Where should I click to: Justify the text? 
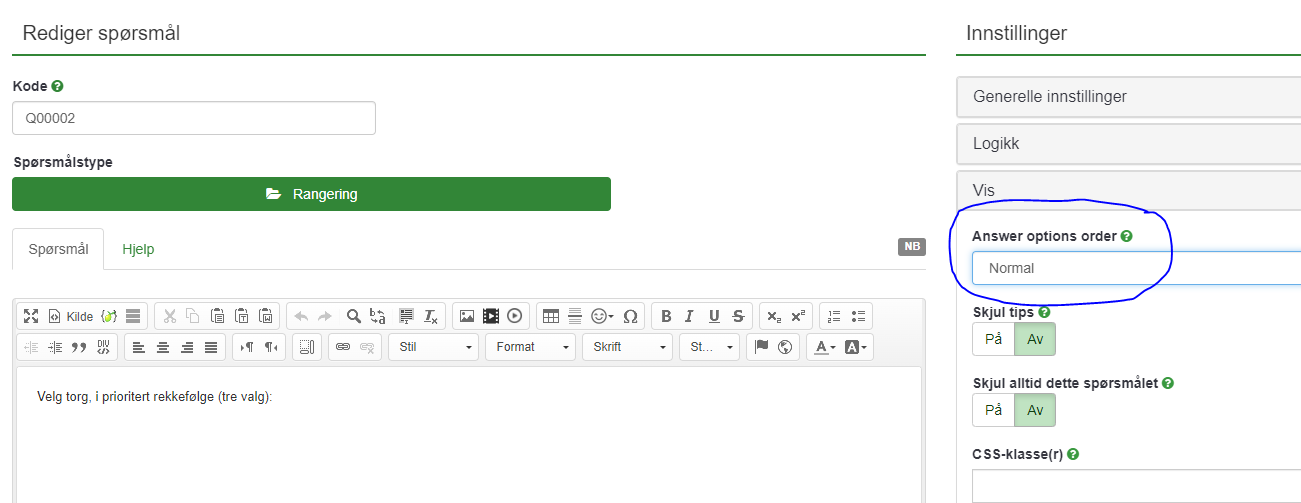(x=211, y=347)
